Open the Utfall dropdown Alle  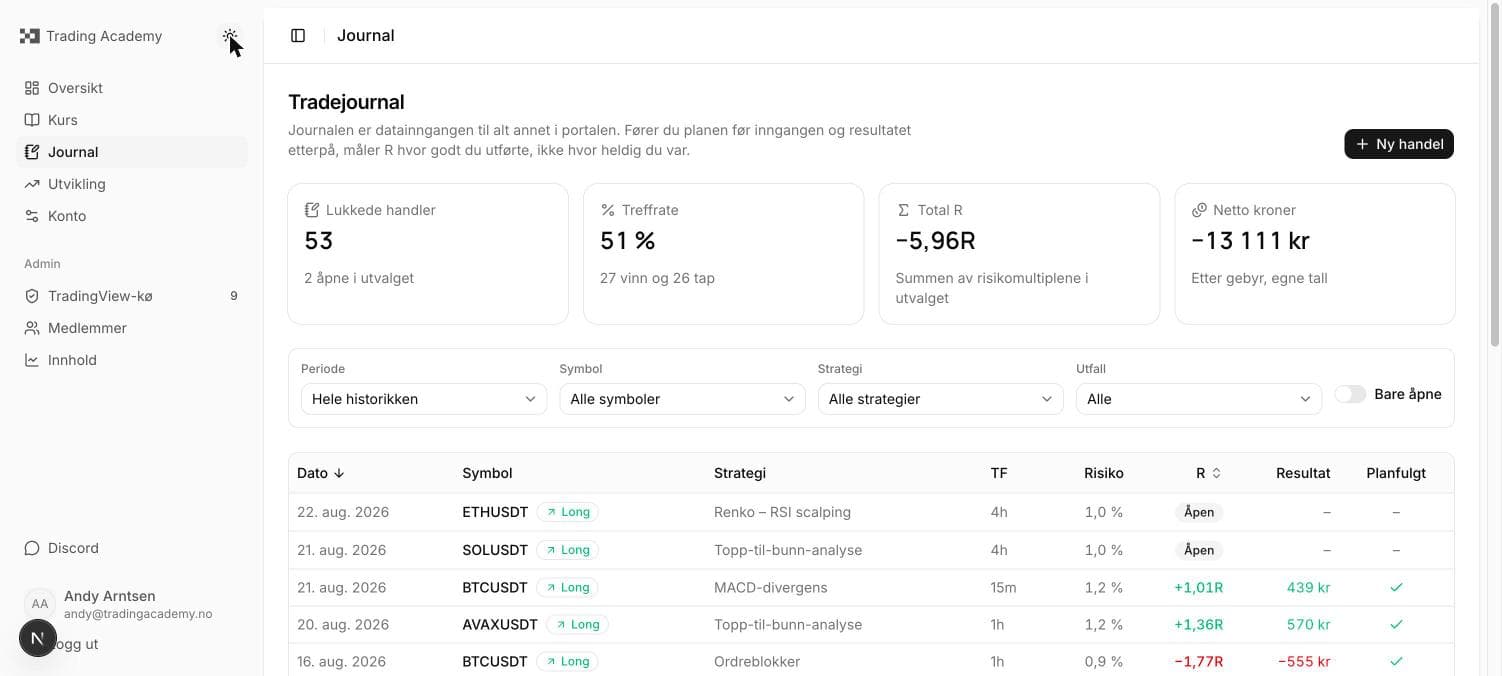click(x=1199, y=399)
